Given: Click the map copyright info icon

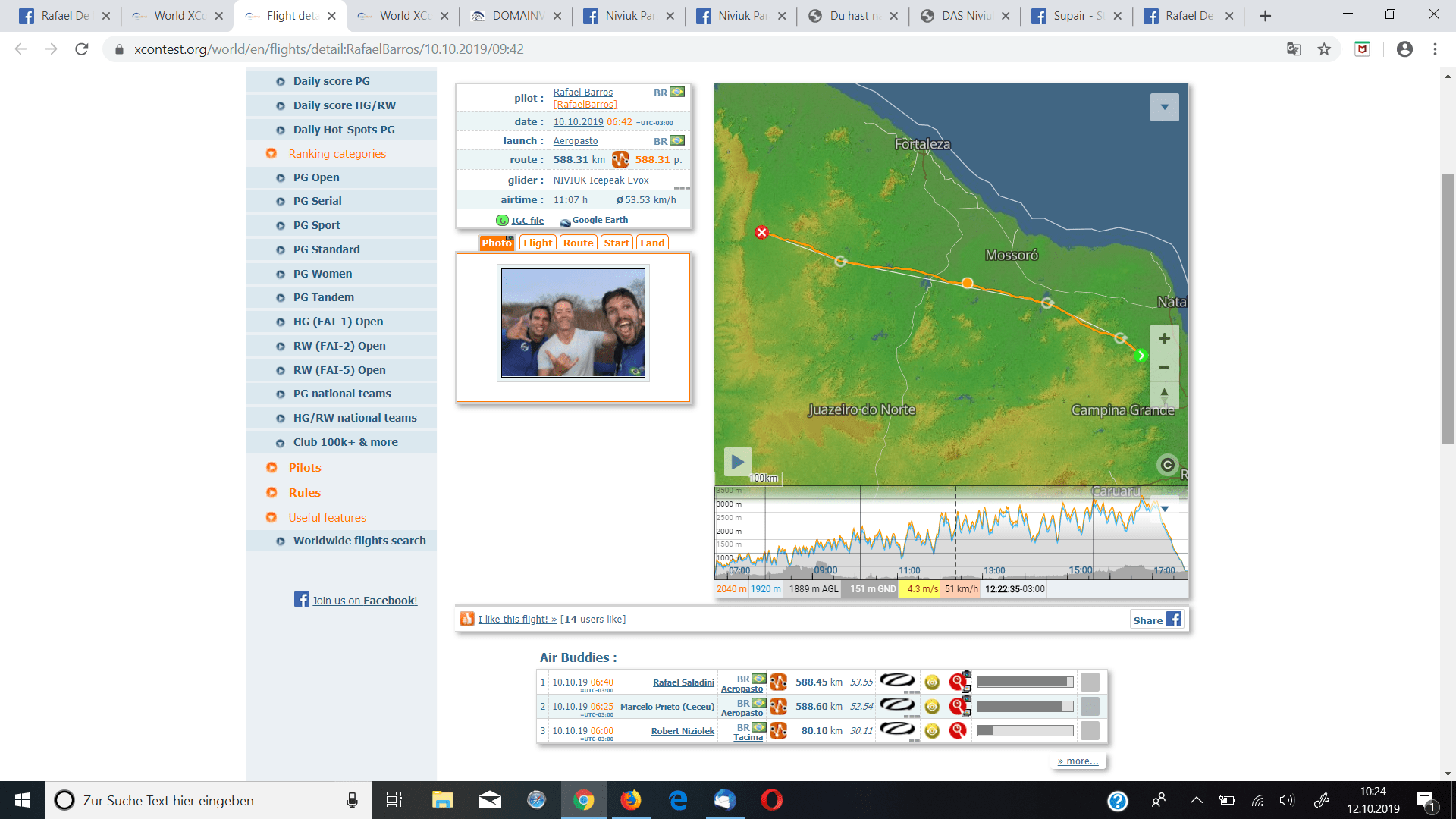Looking at the screenshot, I should (1167, 465).
